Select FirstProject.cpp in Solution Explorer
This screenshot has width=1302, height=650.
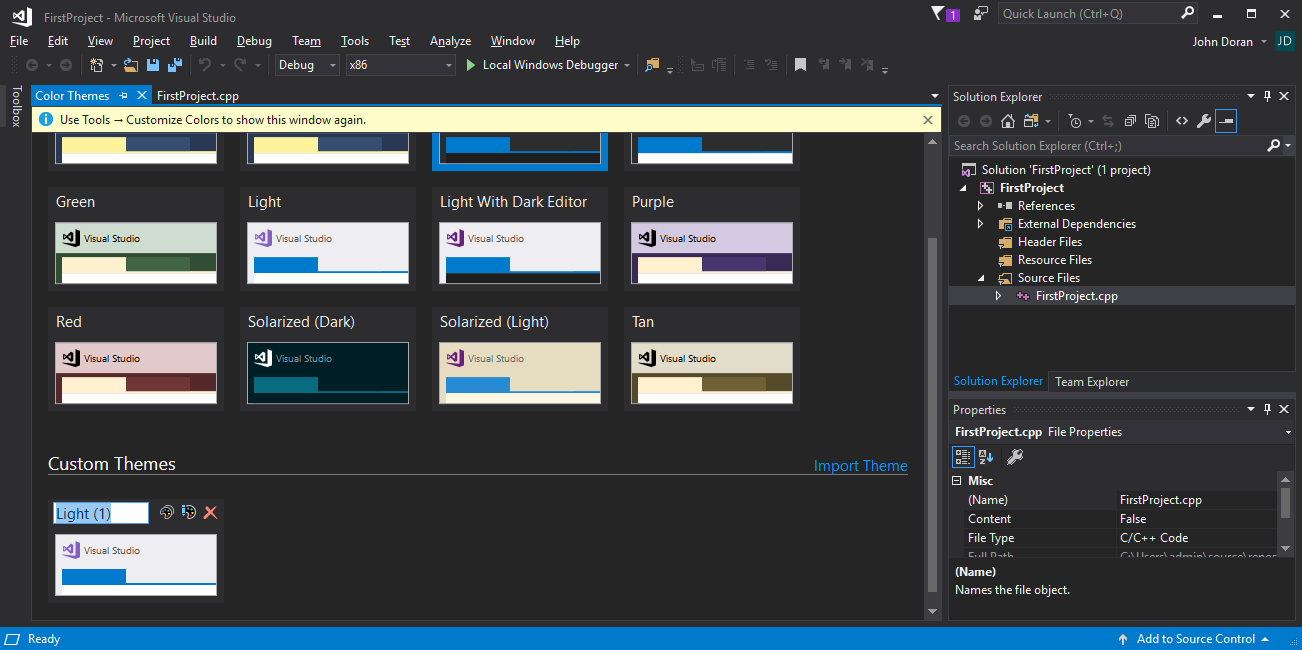[1076, 296]
